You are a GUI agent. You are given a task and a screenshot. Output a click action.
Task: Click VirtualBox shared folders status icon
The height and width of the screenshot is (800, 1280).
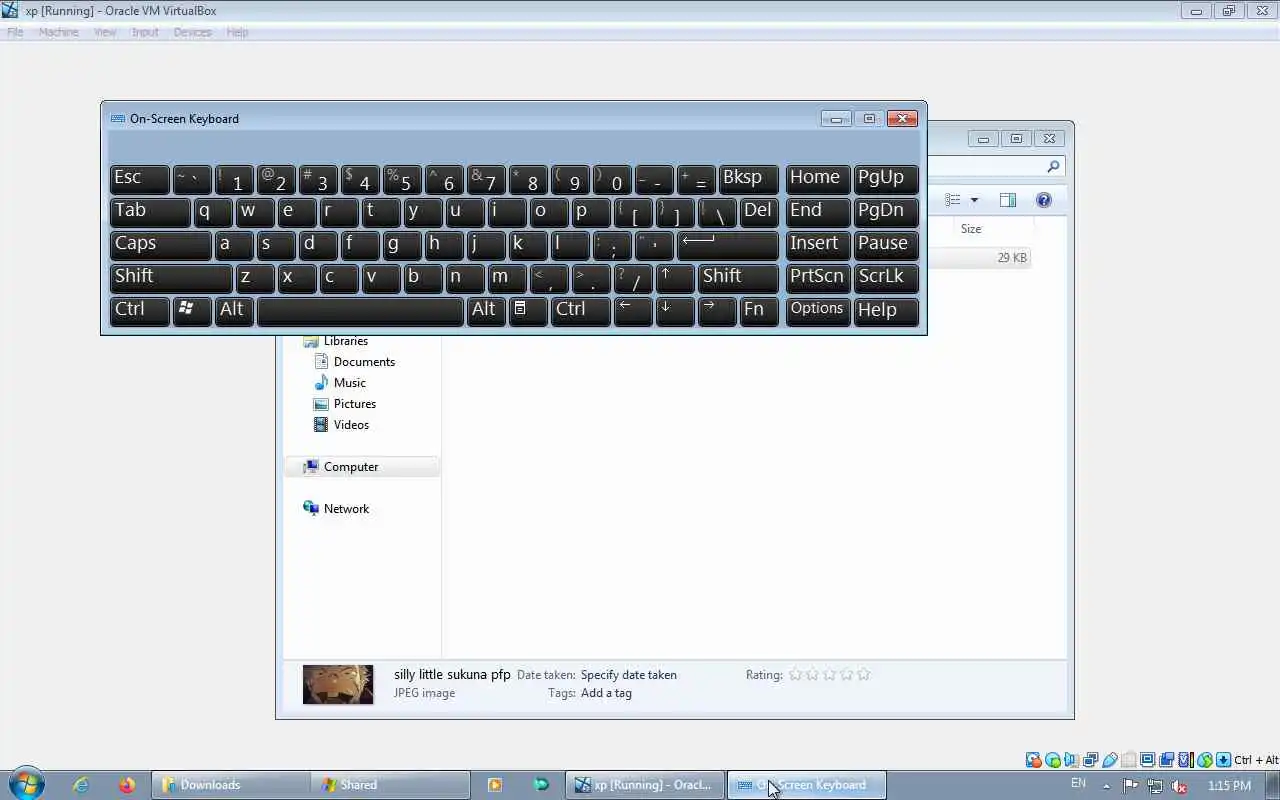pos(1129,760)
